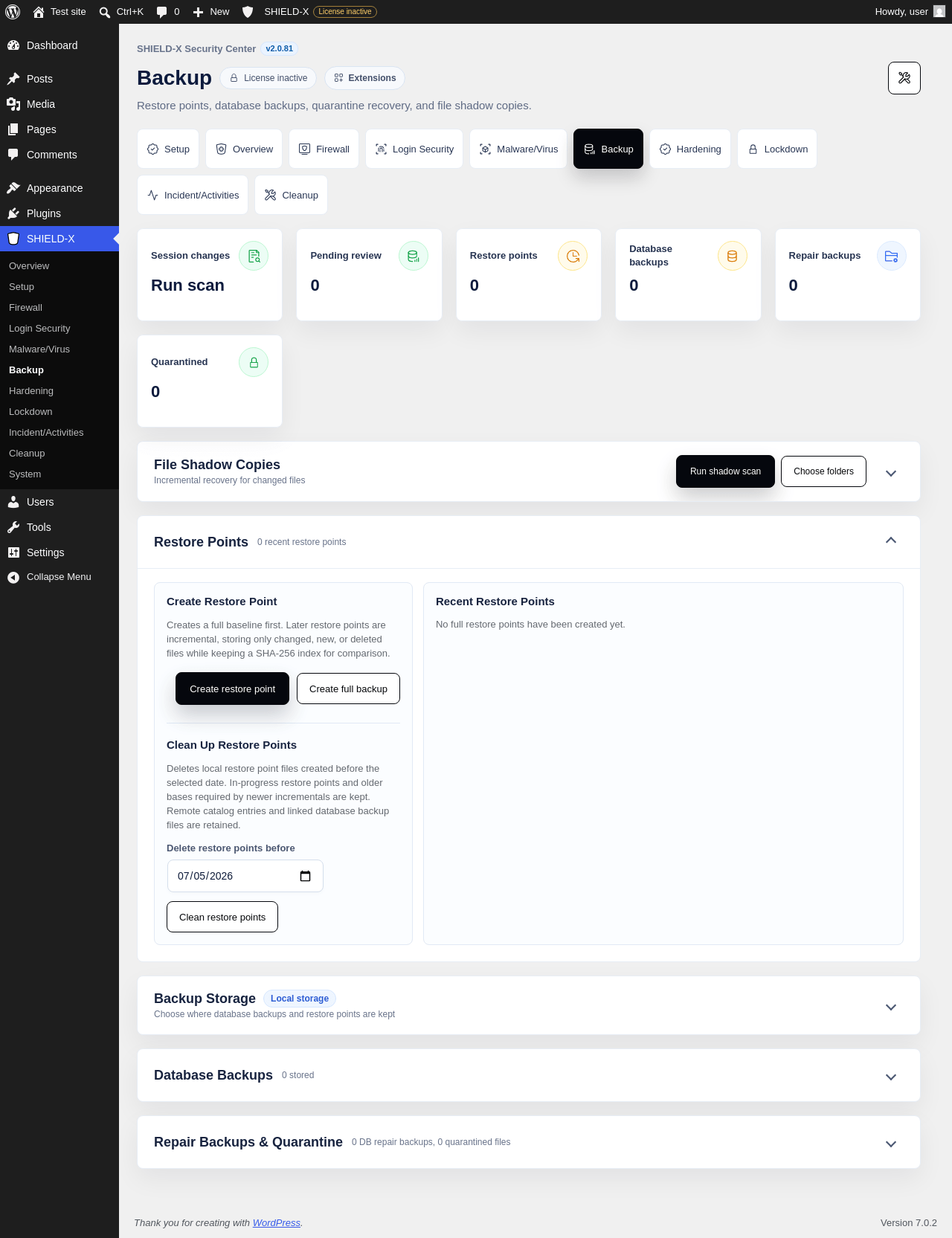
Task: Open Incident/Activities in SHIELD-X submenu
Action: (x=59, y=433)
